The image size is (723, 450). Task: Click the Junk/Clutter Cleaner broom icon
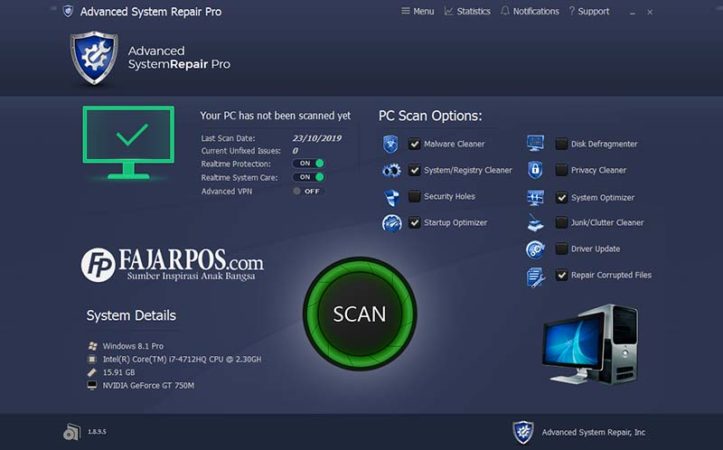535,223
